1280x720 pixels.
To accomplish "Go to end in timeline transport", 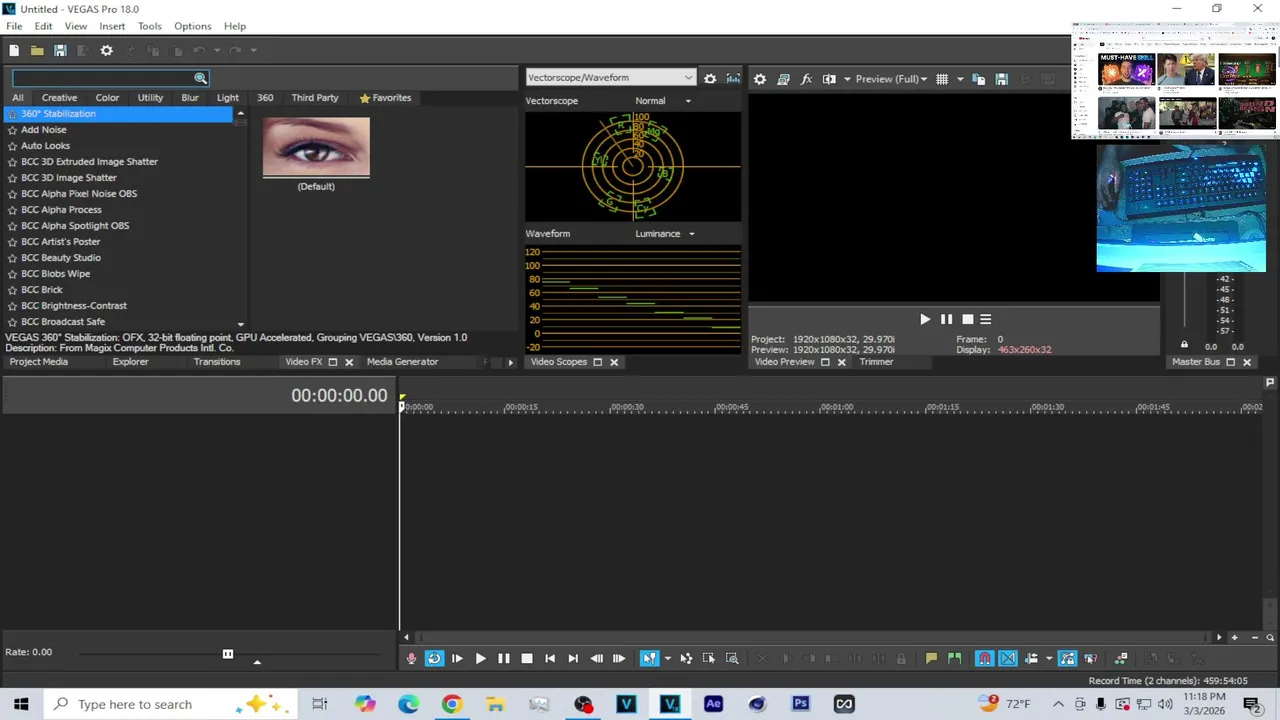I will pos(573,658).
